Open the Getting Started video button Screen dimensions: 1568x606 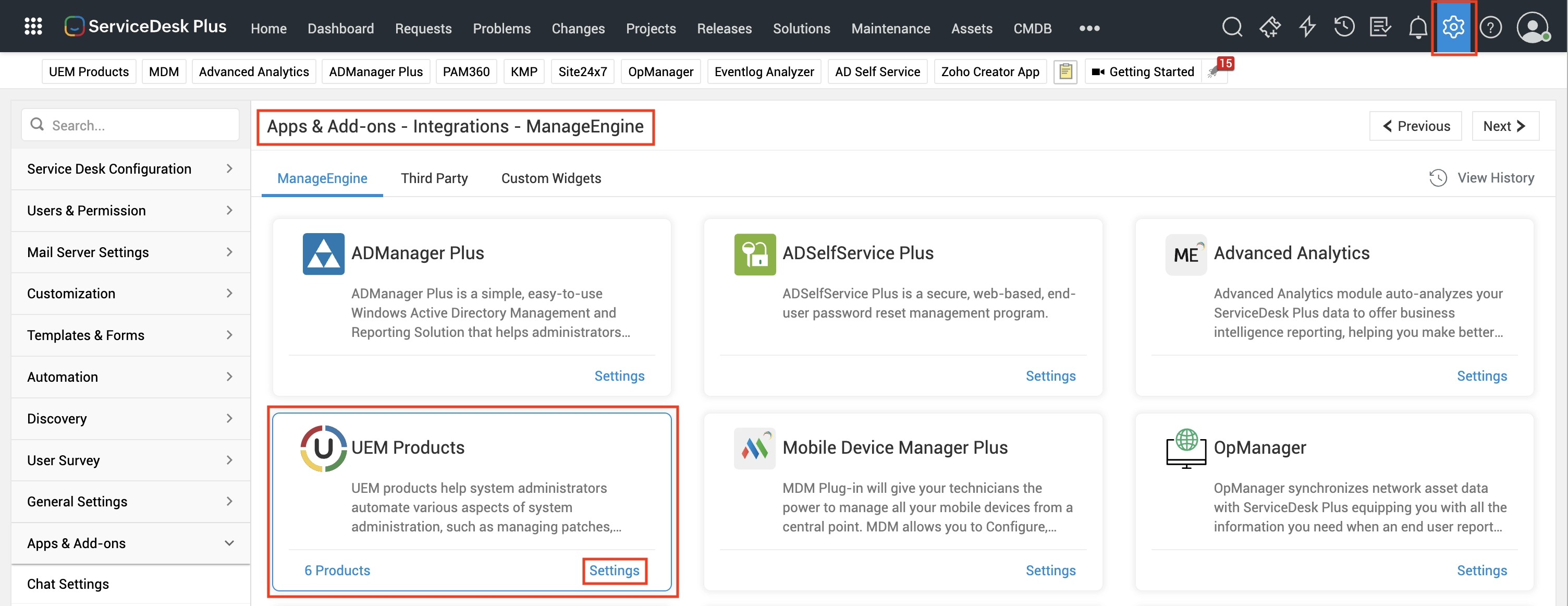click(1143, 72)
